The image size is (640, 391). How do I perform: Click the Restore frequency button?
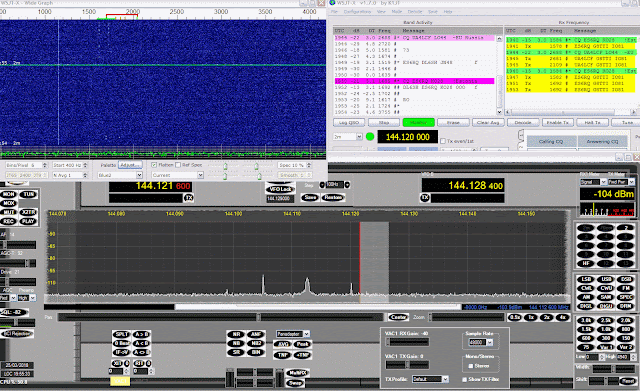333,198
